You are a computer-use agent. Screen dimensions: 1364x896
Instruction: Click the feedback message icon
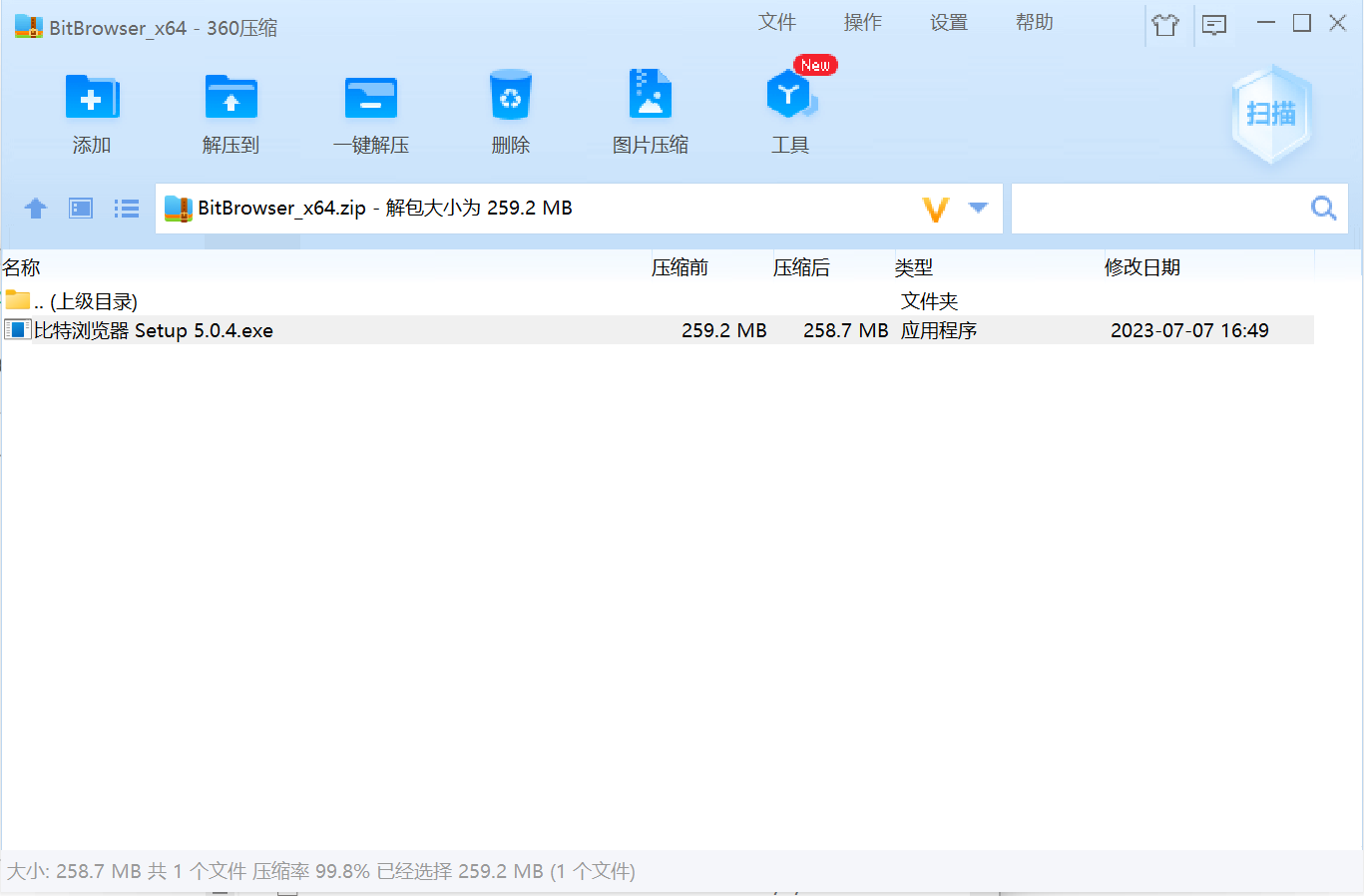[1214, 25]
